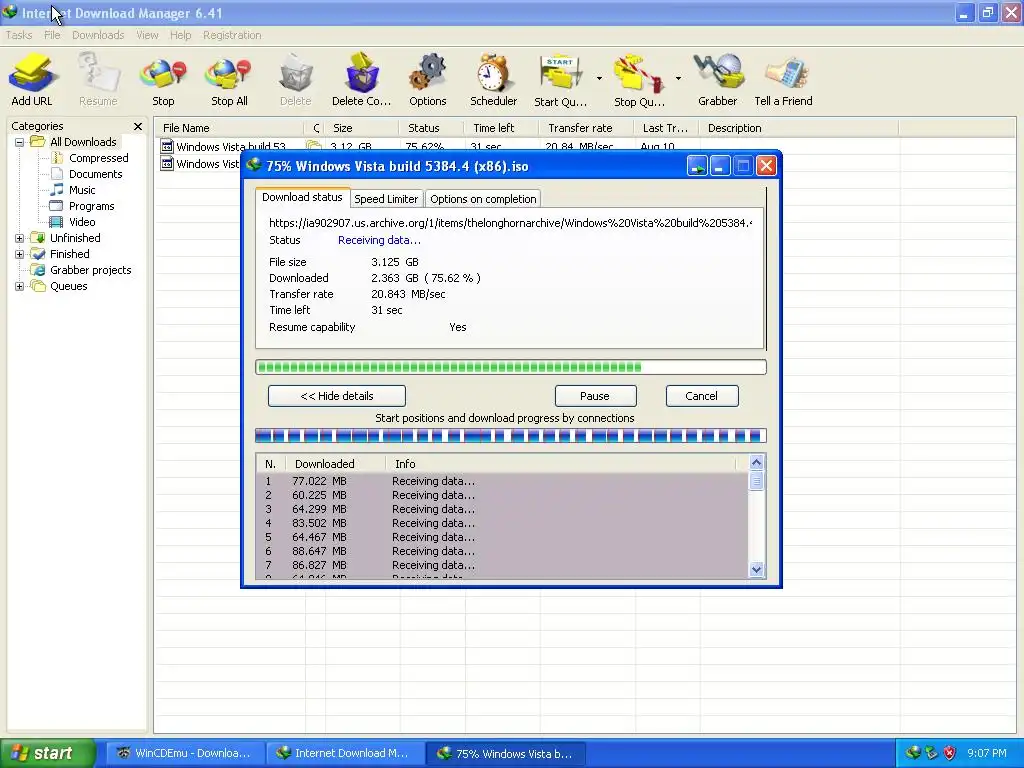
Task: Click the download dialog's tray-minimize icon
Action: pos(697,167)
